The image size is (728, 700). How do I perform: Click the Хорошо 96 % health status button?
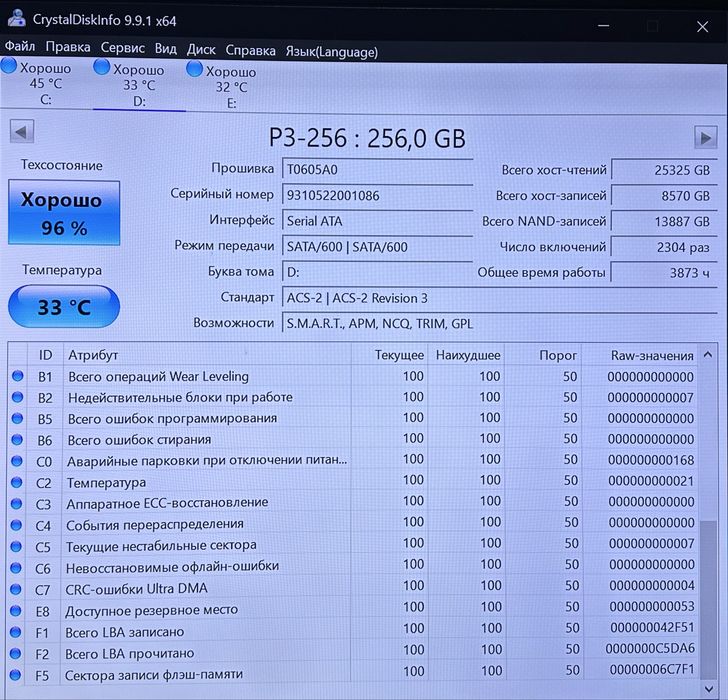point(64,213)
